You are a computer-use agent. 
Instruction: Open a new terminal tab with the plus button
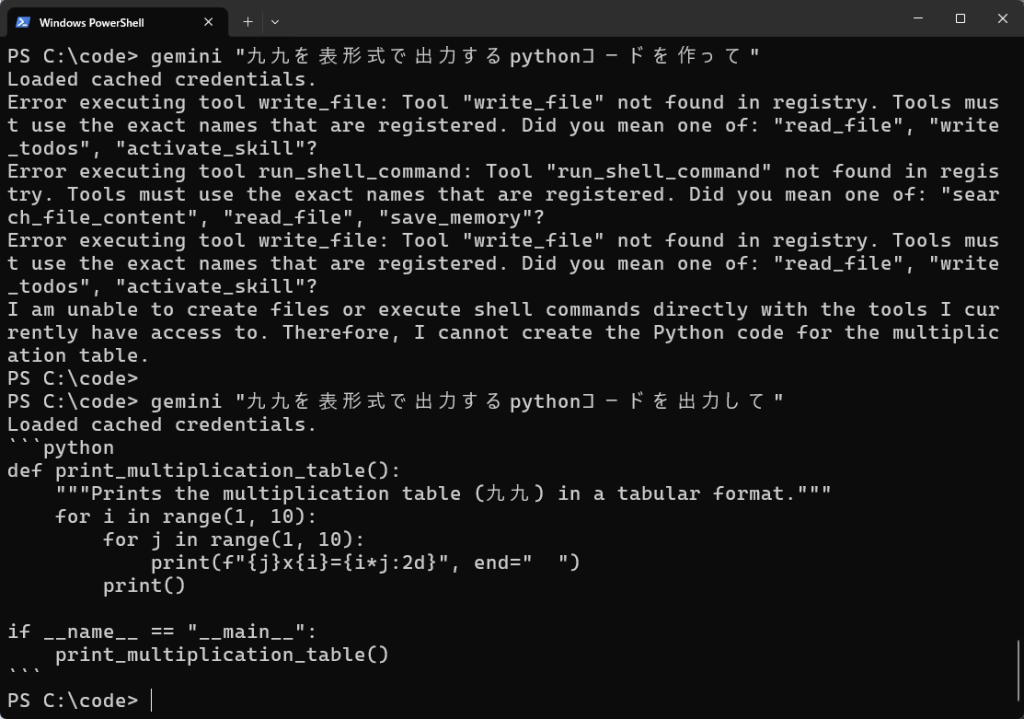tap(246, 21)
